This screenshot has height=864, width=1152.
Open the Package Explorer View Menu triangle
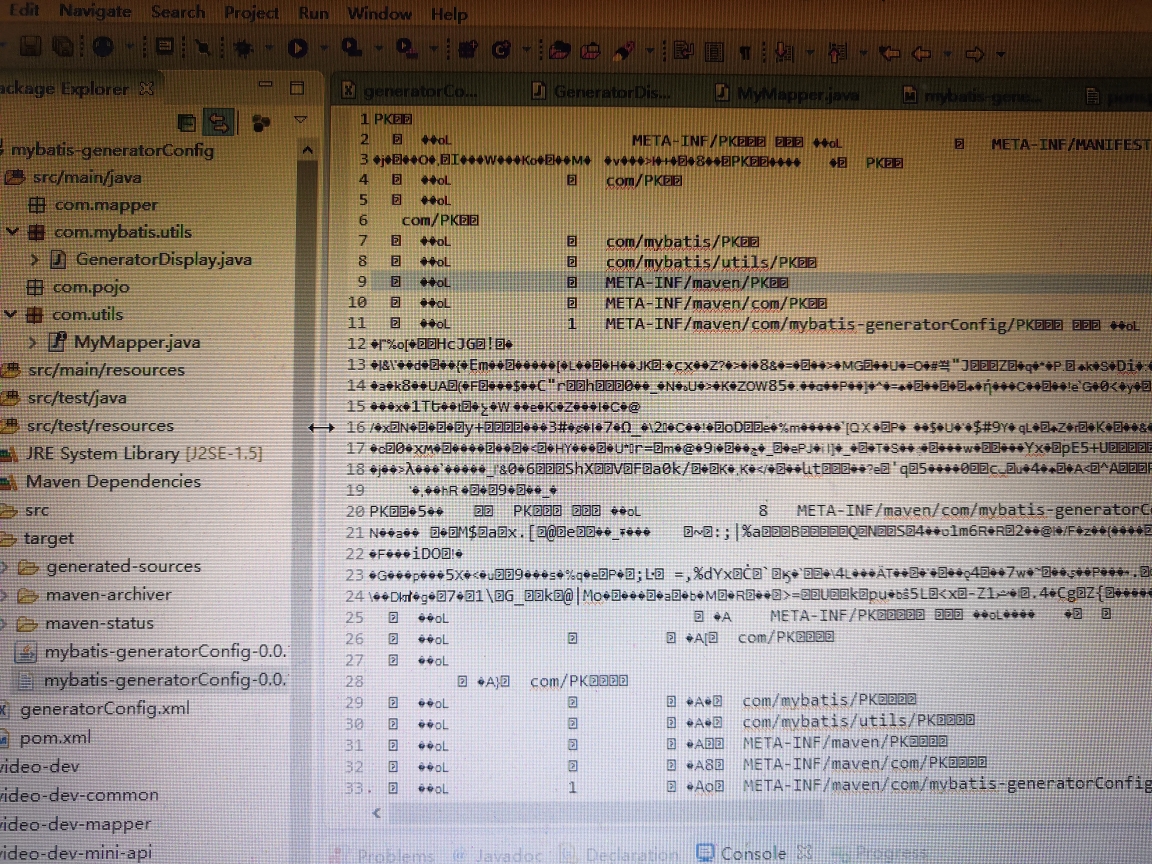coord(300,120)
